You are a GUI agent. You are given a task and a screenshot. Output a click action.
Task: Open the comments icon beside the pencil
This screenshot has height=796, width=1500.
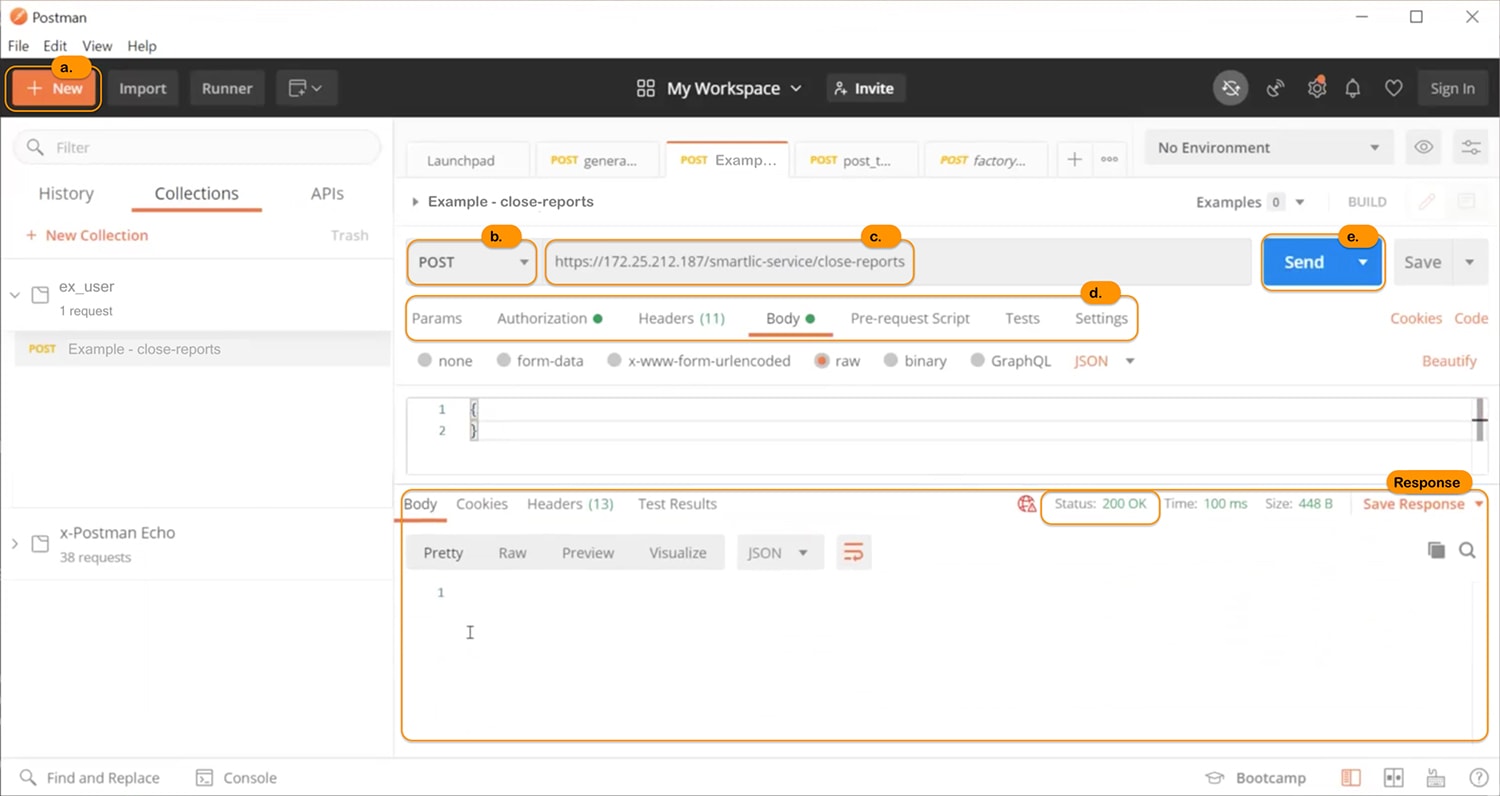click(1466, 202)
